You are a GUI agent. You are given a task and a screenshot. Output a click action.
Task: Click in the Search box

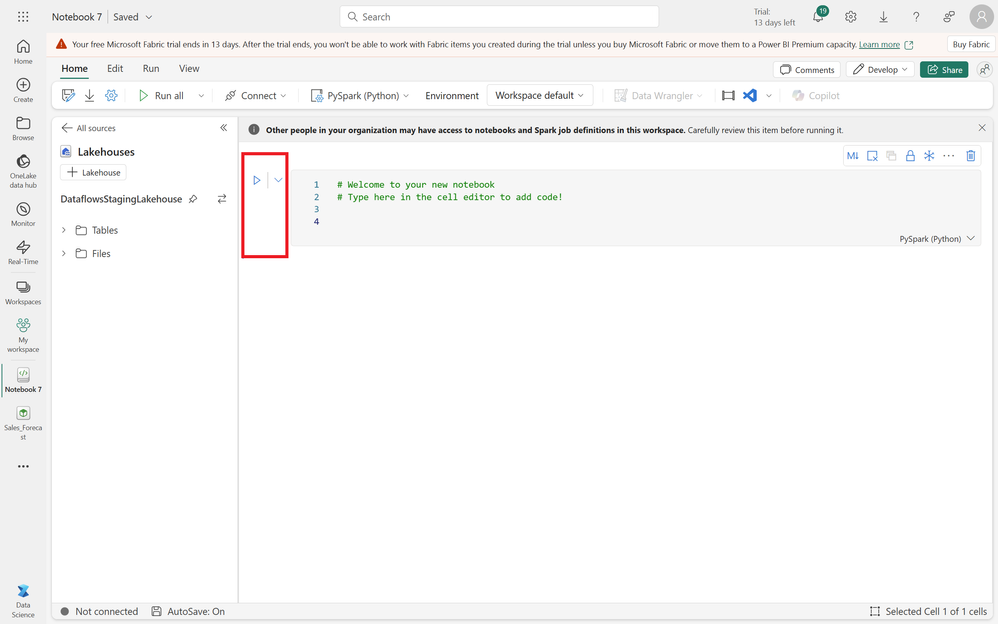pyautogui.click(x=499, y=17)
